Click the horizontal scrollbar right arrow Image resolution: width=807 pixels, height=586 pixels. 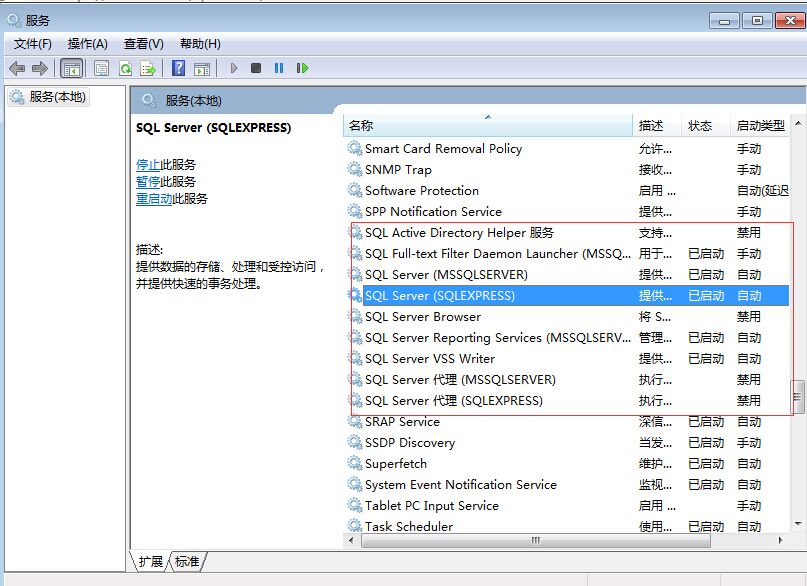(781, 540)
